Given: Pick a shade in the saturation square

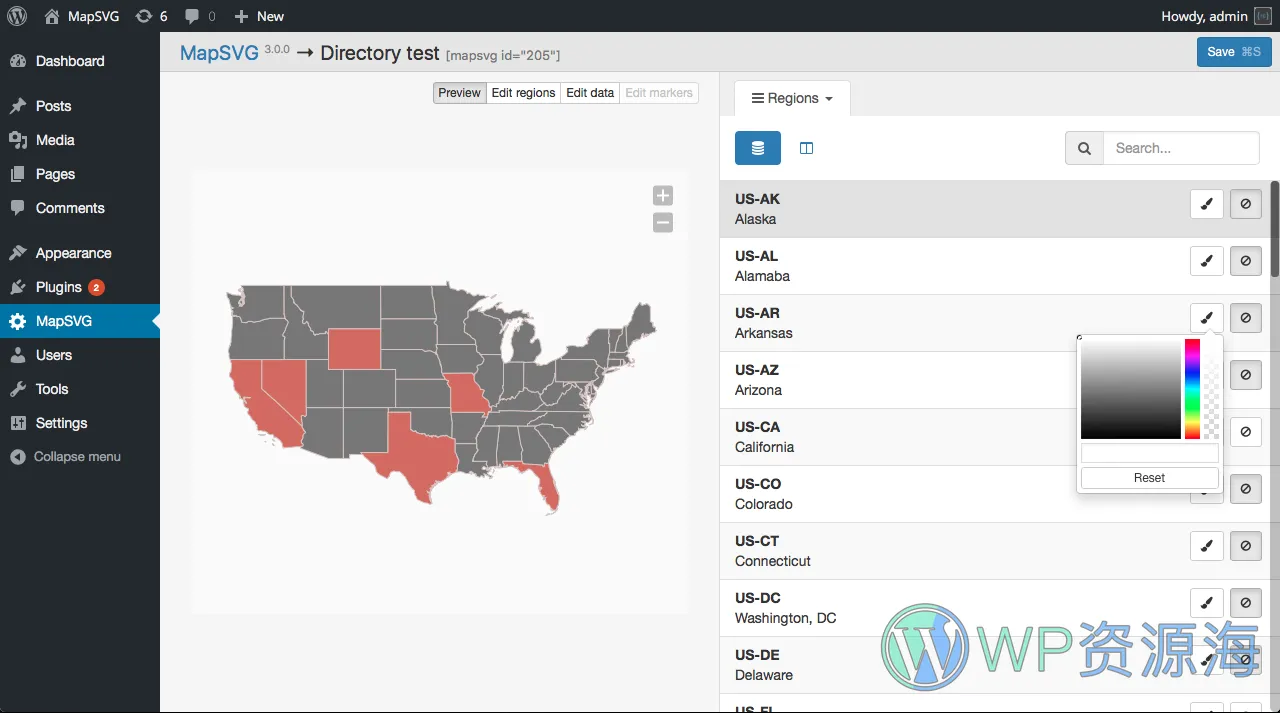Looking at the screenshot, I should click(x=1131, y=389).
